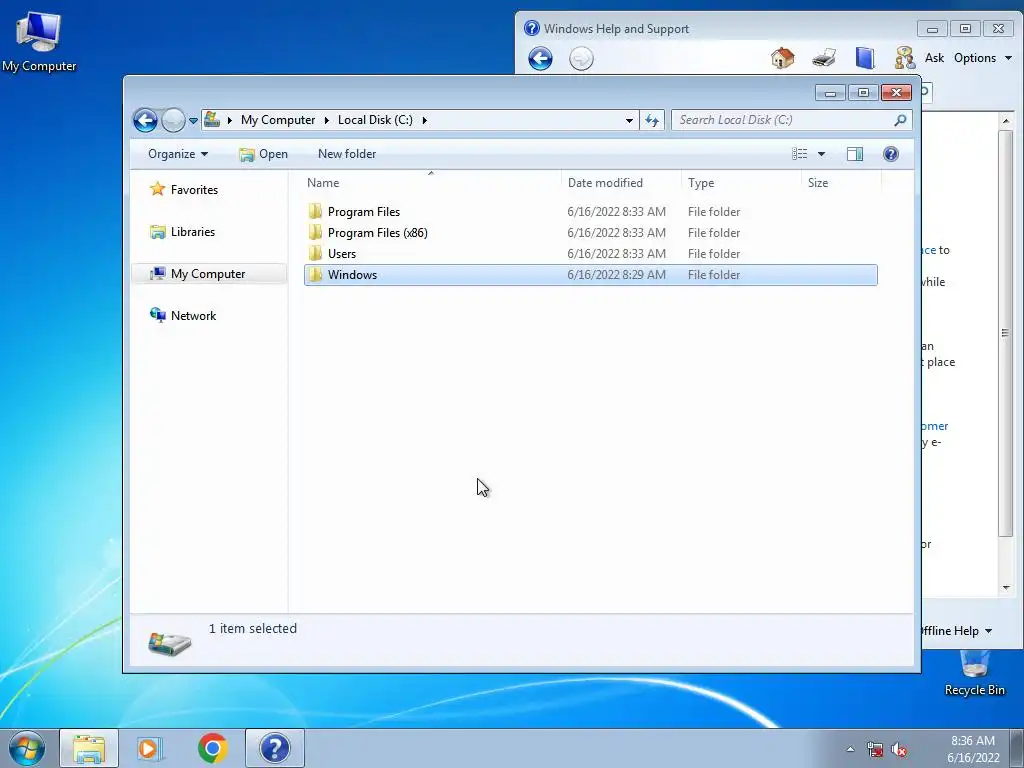Sort by Size column header

coord(841,183)
